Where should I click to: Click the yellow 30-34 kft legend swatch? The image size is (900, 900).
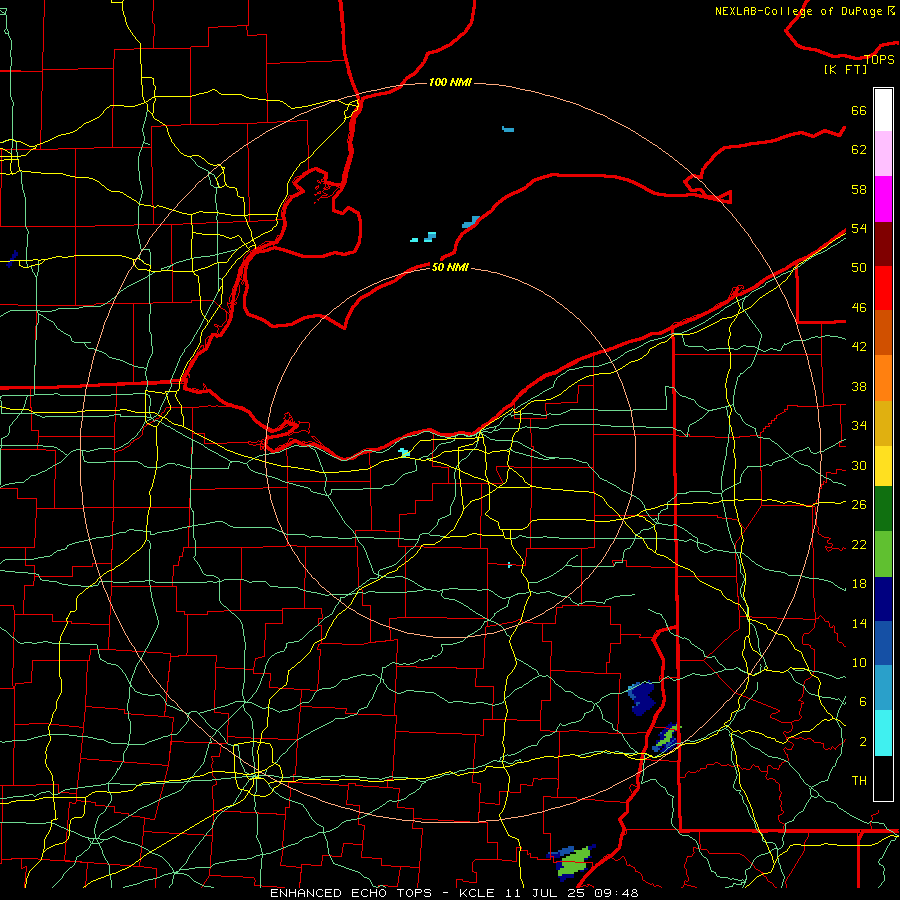(x=883, y=466)
